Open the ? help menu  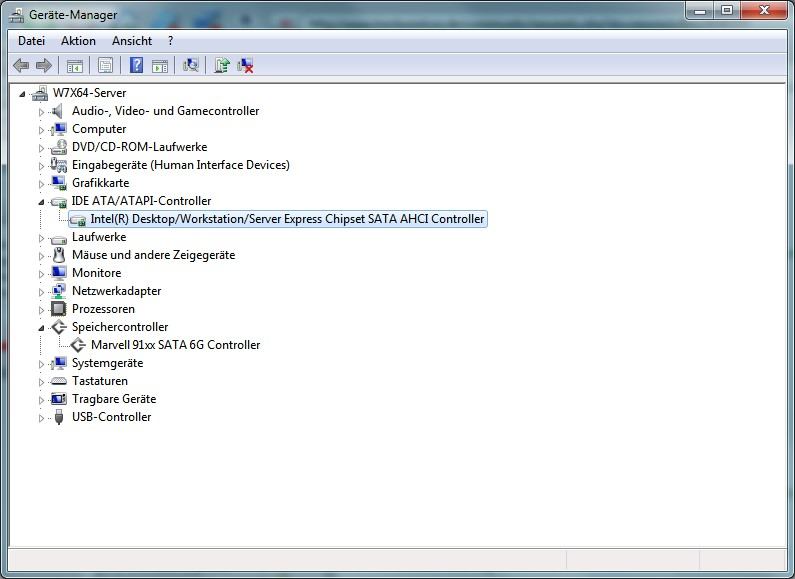point(170,41)
